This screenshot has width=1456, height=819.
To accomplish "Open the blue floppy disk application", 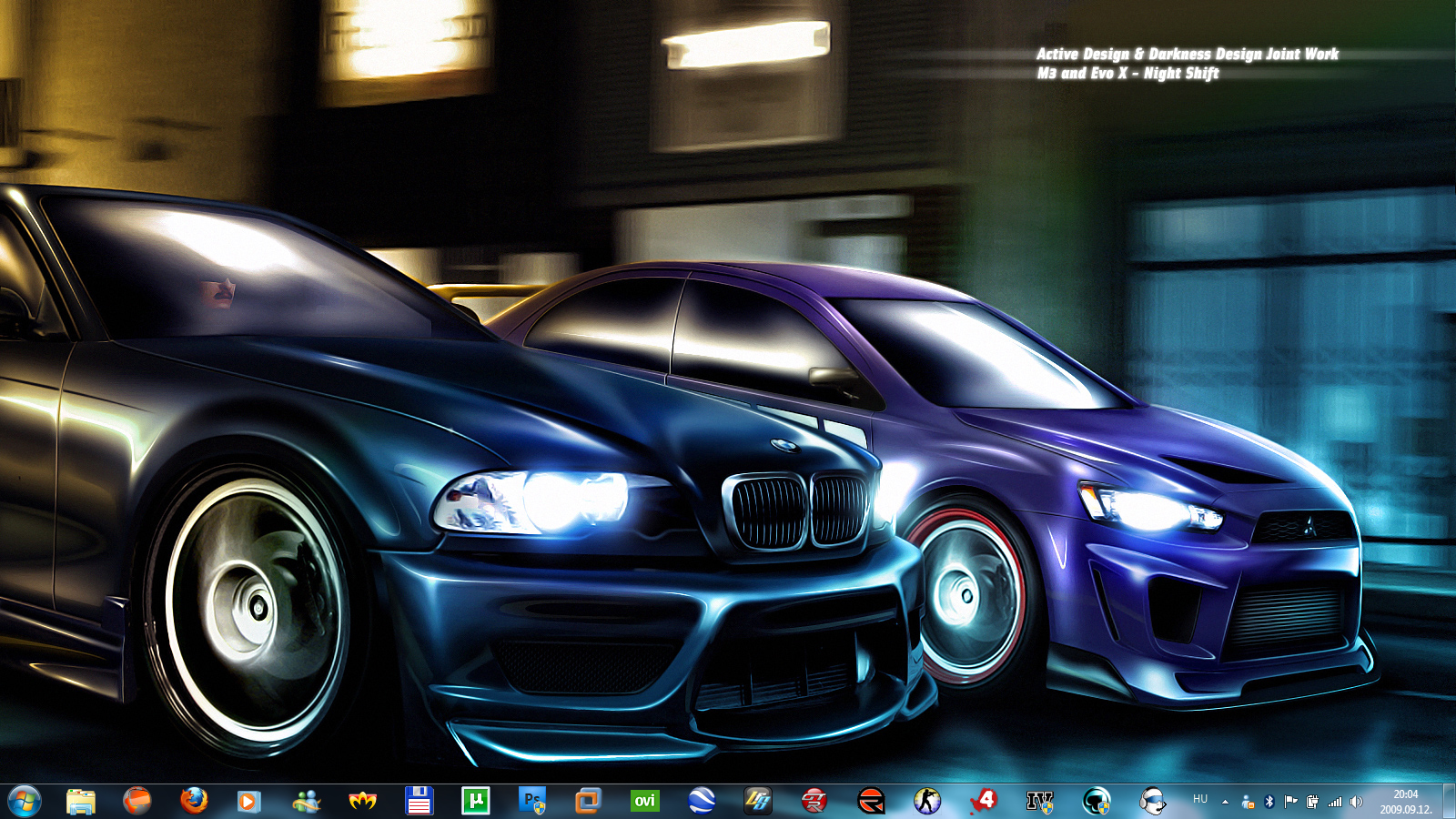I will point(419,801).
